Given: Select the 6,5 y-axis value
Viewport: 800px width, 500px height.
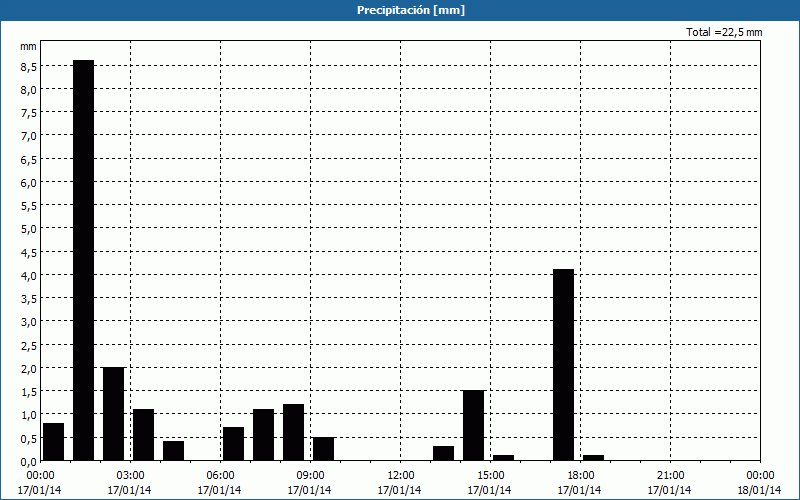Looking at the screenshot, I should click(28, 159).
